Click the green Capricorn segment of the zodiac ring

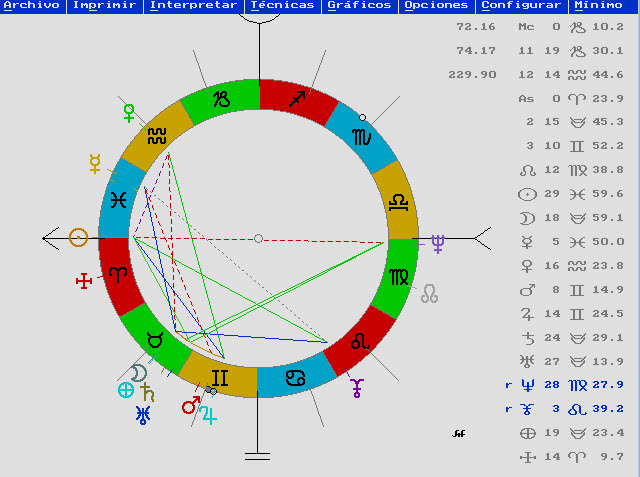(x=220, y=99)
